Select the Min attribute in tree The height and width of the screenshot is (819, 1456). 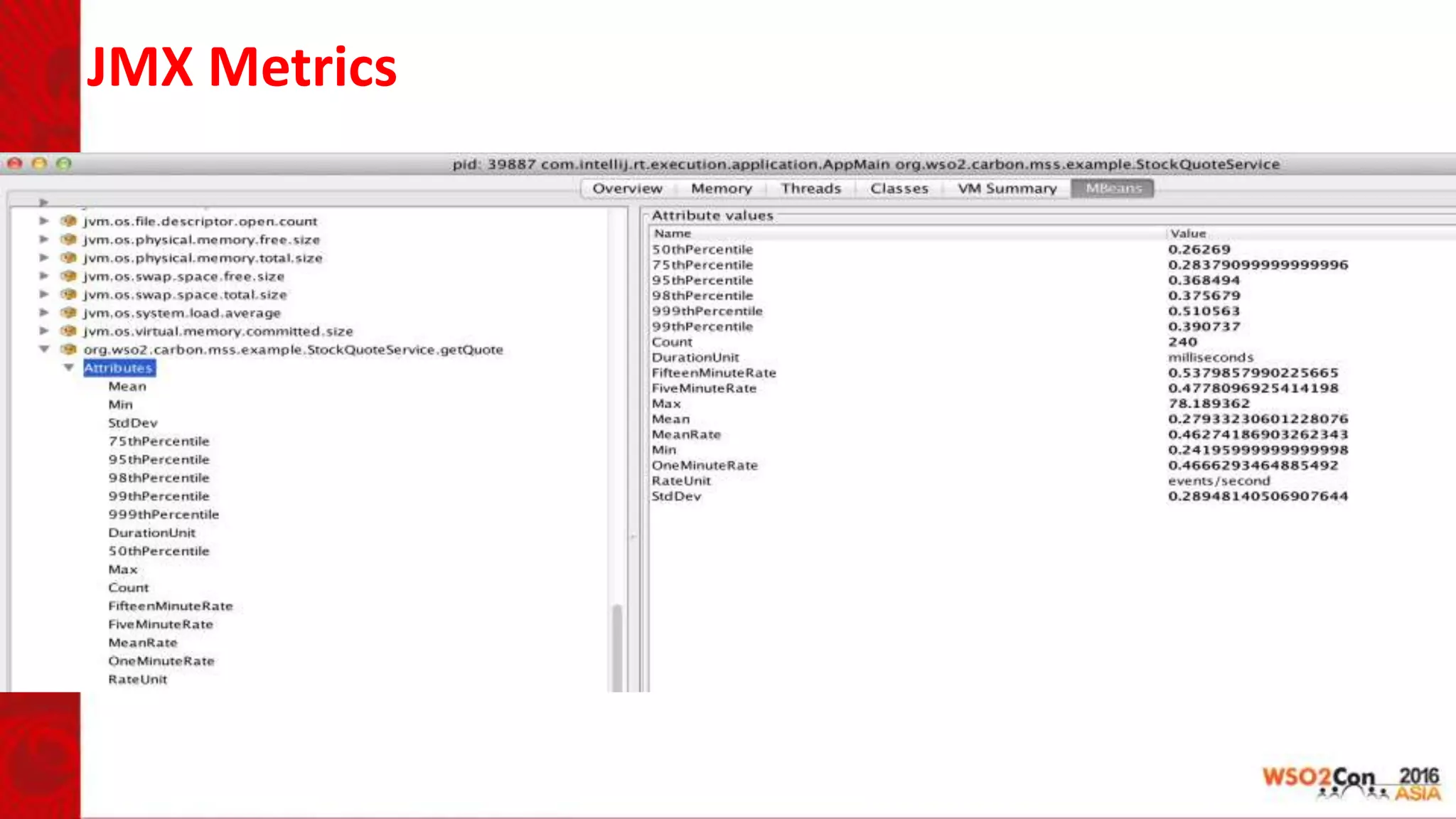(120, 405)
